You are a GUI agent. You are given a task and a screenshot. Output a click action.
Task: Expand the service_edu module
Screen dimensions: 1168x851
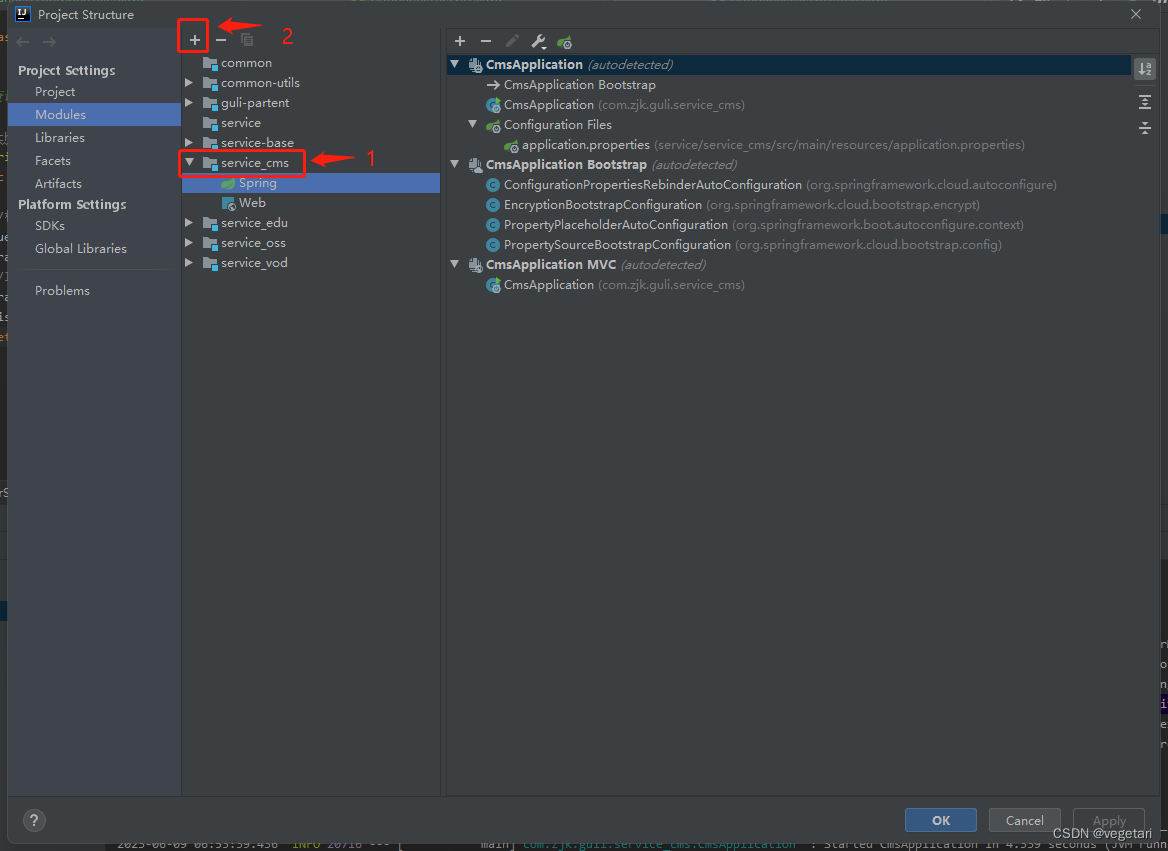point(189,222)
